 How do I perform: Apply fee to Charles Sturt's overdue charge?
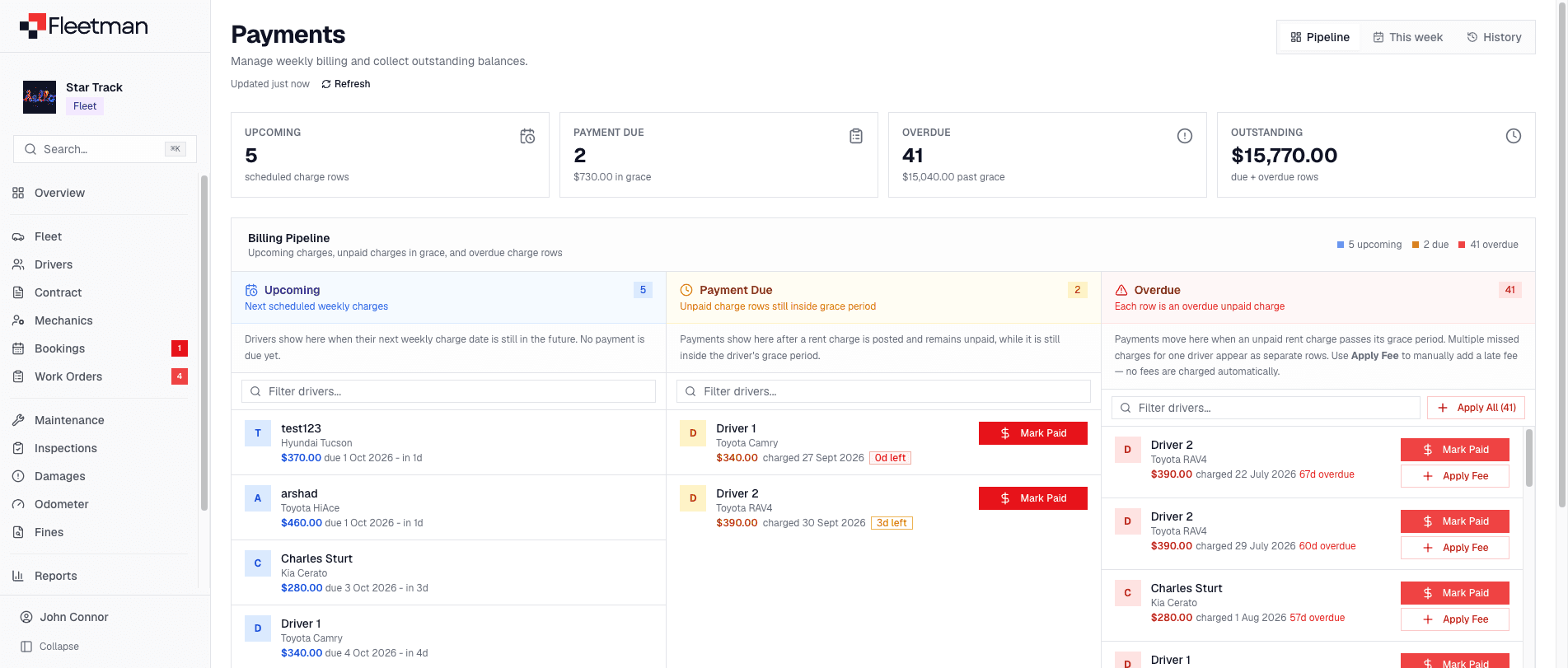[1455, 619]
